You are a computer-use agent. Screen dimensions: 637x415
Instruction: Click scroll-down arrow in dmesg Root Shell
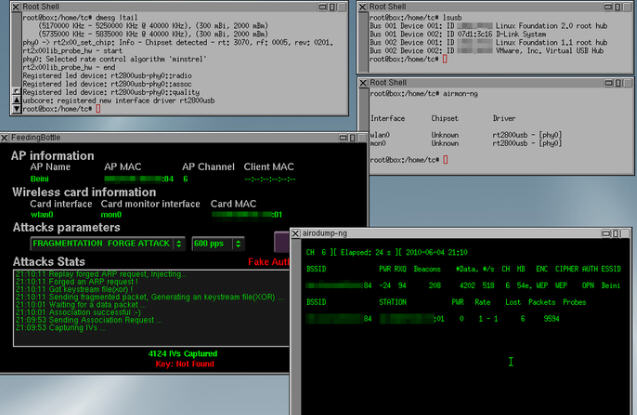[16, 108]
